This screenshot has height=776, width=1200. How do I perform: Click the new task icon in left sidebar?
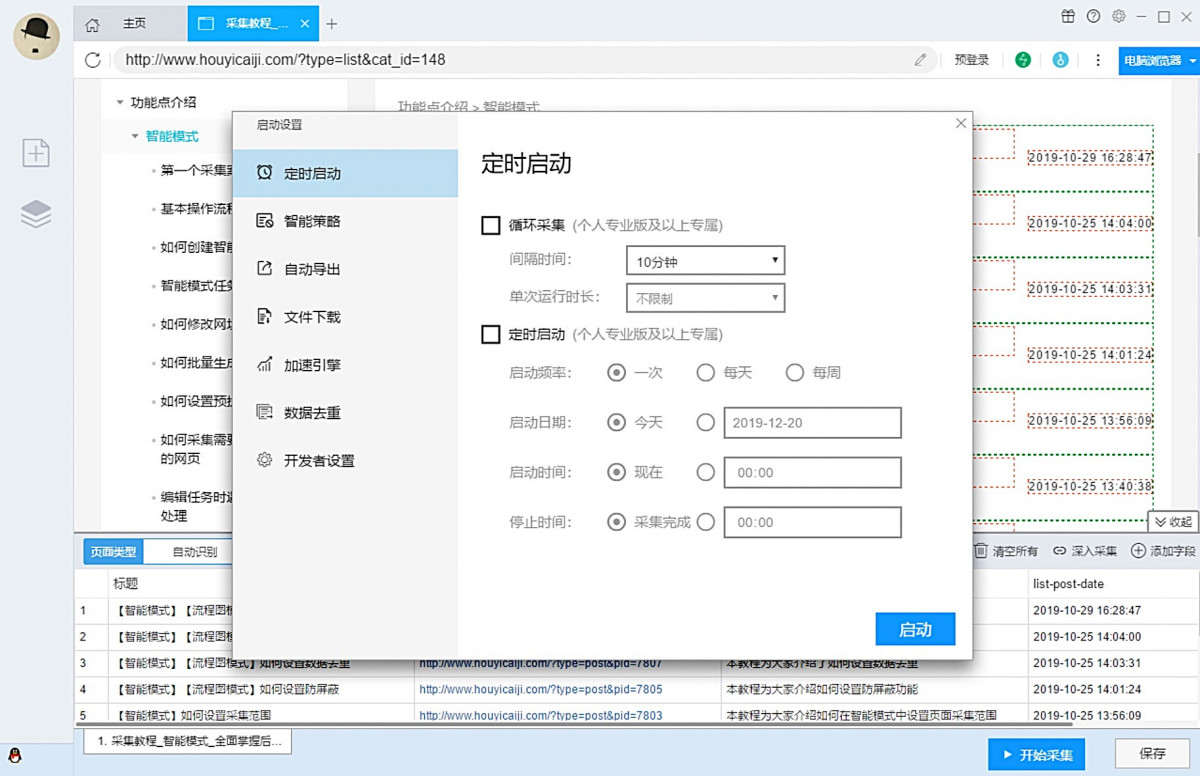point(36,153)
